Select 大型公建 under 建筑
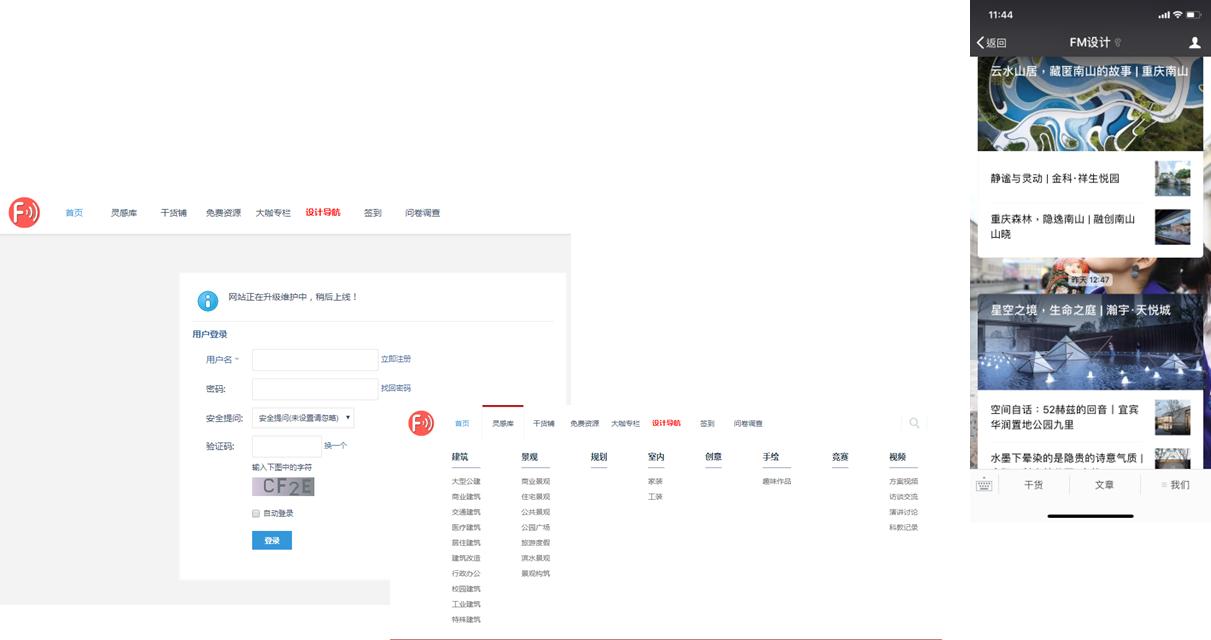The height and width of the screenshot is (640, 1211). pos(466,481)
